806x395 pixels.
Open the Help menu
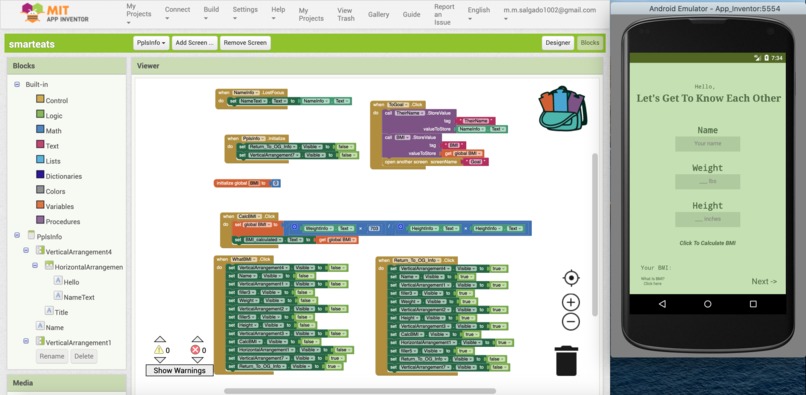[278, 13]
